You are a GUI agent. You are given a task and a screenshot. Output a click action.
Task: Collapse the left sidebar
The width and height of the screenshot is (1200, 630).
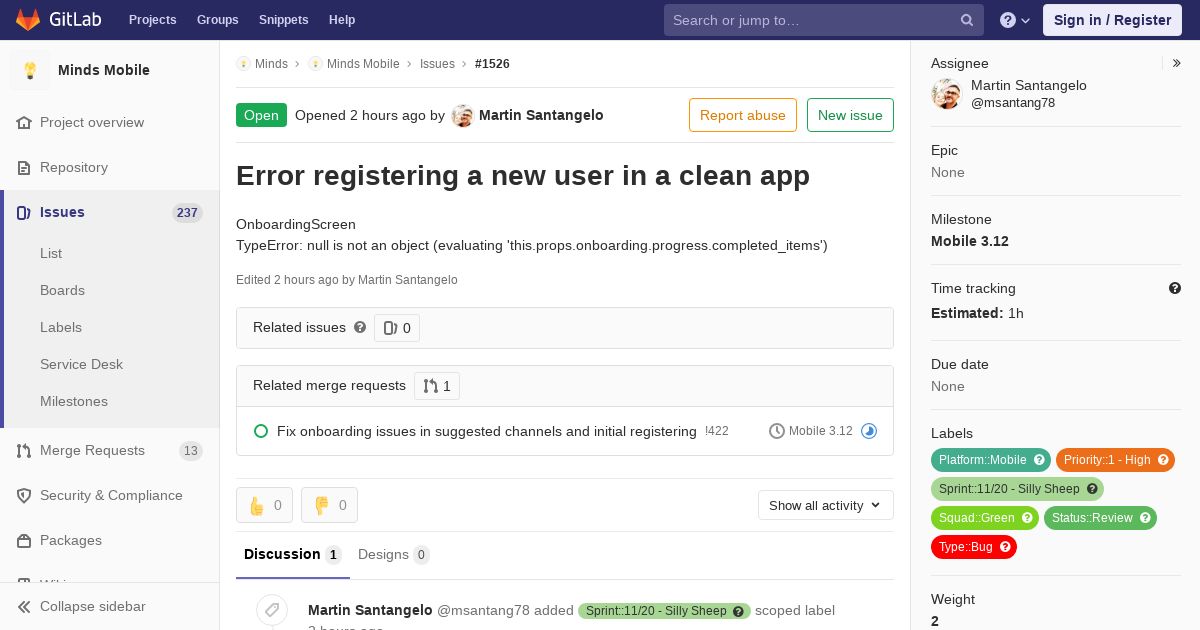click(93, 606)
